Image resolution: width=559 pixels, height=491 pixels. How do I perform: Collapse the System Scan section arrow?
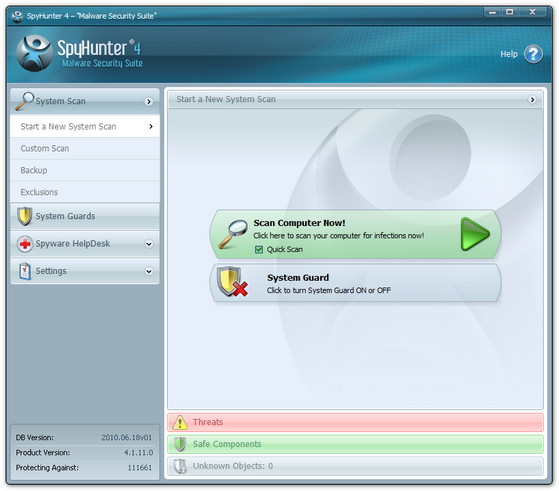149,102
